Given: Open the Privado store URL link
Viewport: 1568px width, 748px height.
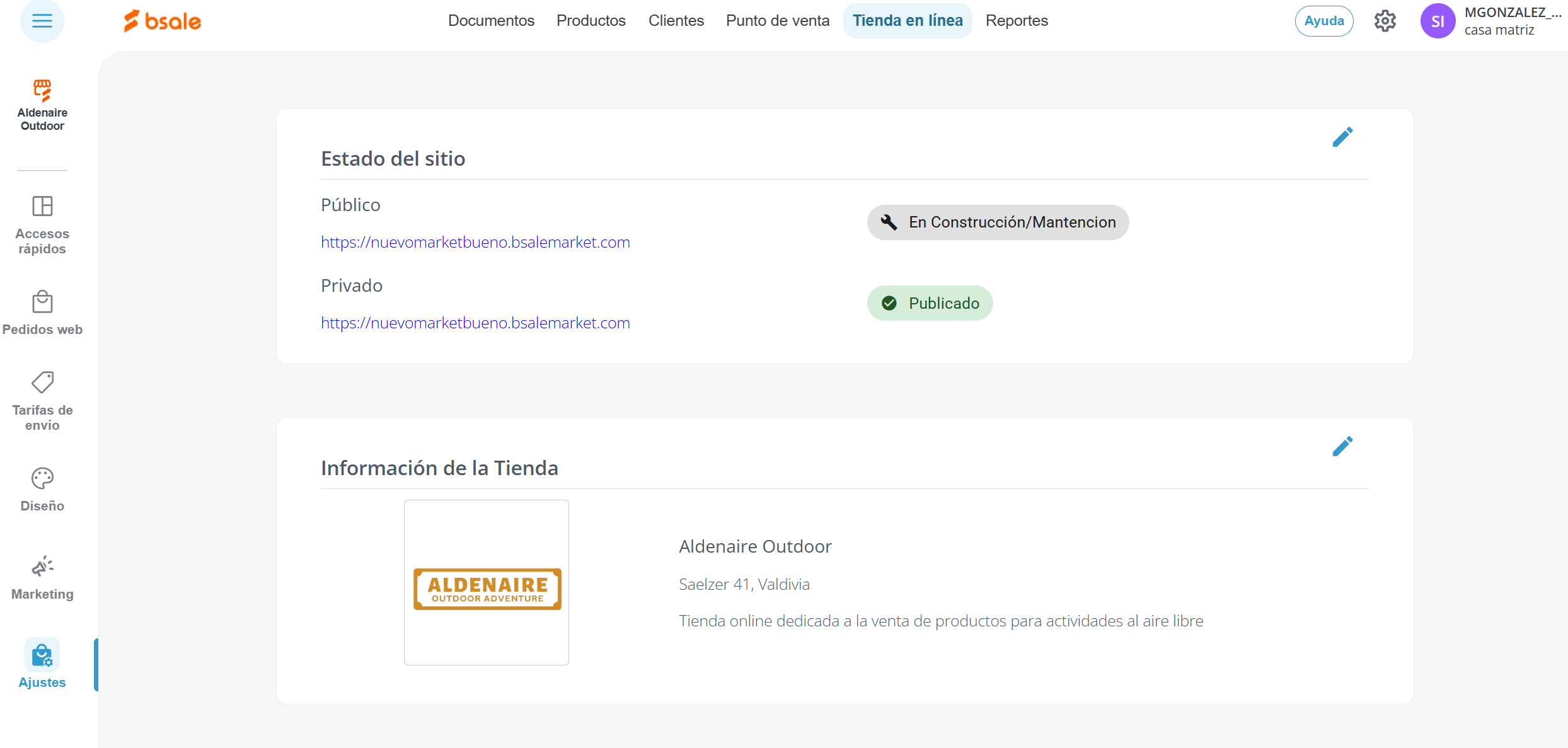Looking at the screenshot, I should point(475,323).
